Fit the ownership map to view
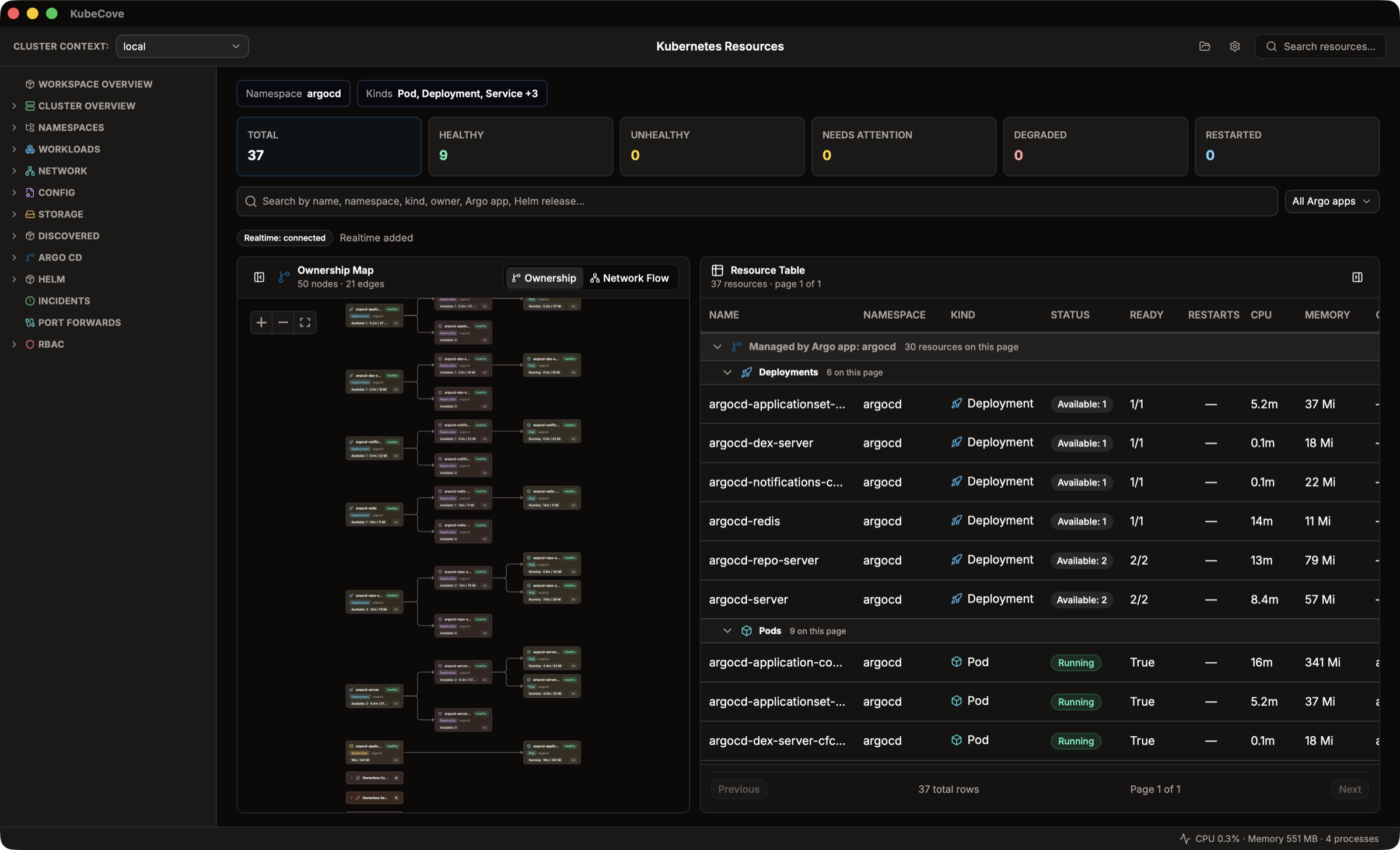 coord(305,322)
